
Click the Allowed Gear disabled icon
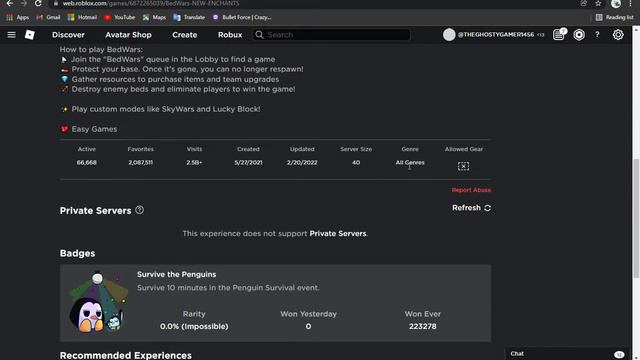coord(463,166)
